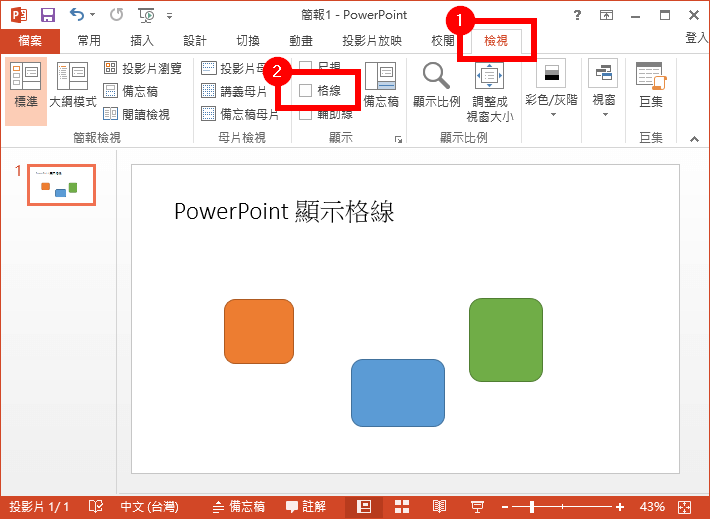Undo the last action
This screenshot has height=519, width=710.
tap(76, 15)
